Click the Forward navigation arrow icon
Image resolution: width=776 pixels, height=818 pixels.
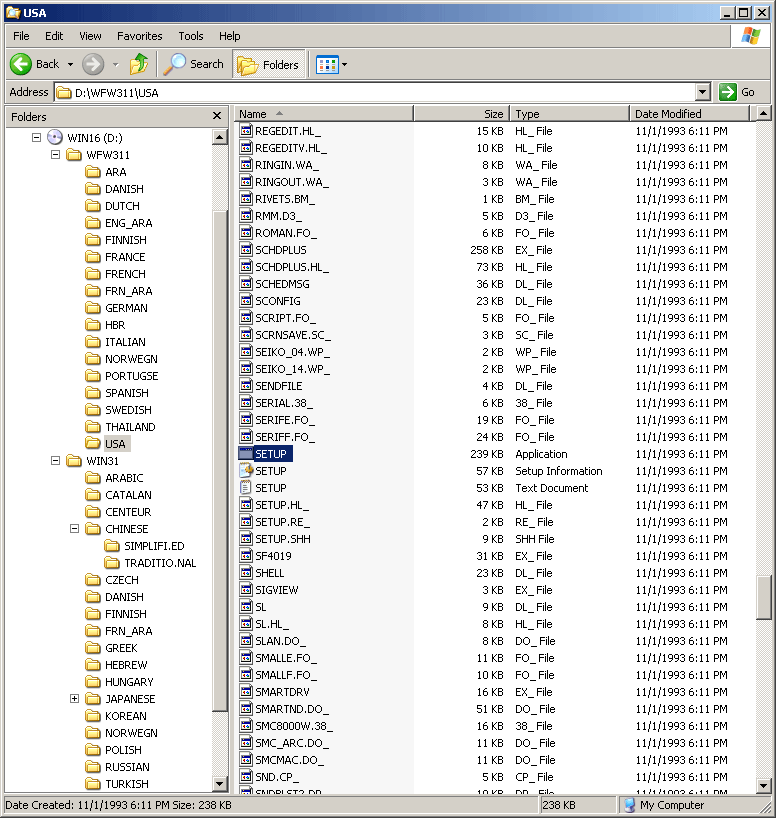(93, 64)
